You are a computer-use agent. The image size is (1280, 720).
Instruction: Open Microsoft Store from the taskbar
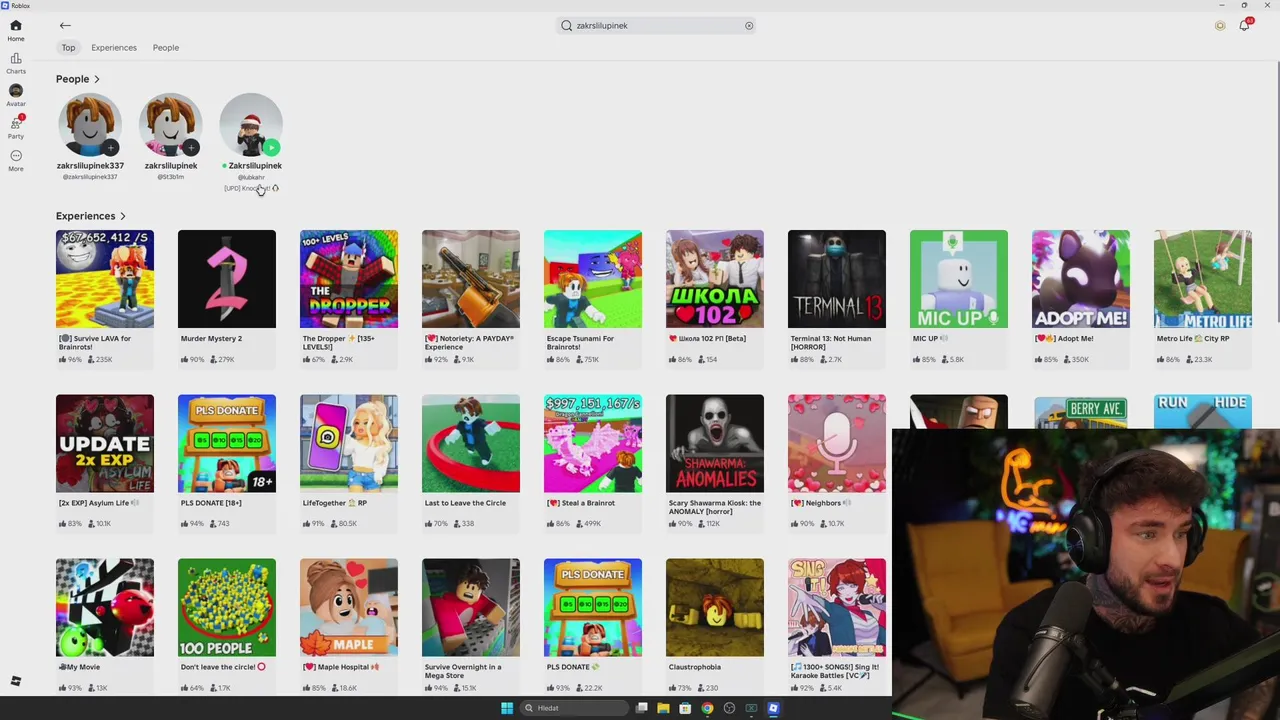(x=685, y=708)
